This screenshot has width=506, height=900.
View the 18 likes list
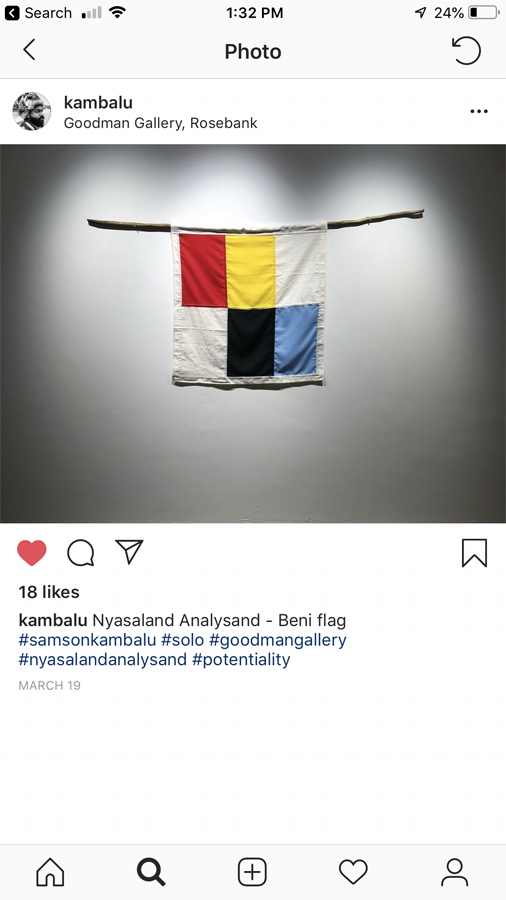(49, 592)
